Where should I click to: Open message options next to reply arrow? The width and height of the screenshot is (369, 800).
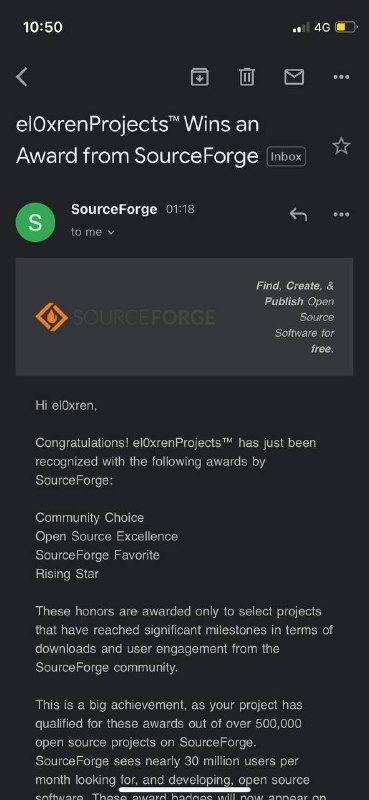tap(341, 215)
